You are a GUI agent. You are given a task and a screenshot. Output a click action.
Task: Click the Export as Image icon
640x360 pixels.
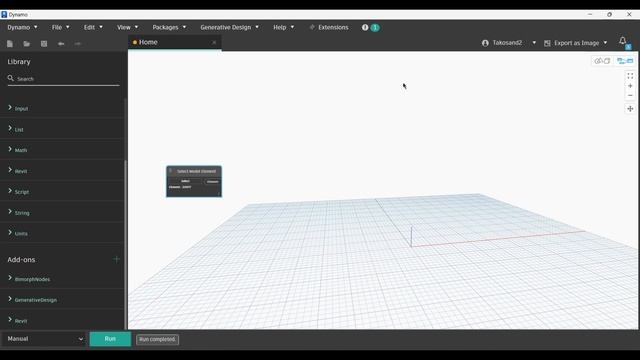(x=547, y=43)
